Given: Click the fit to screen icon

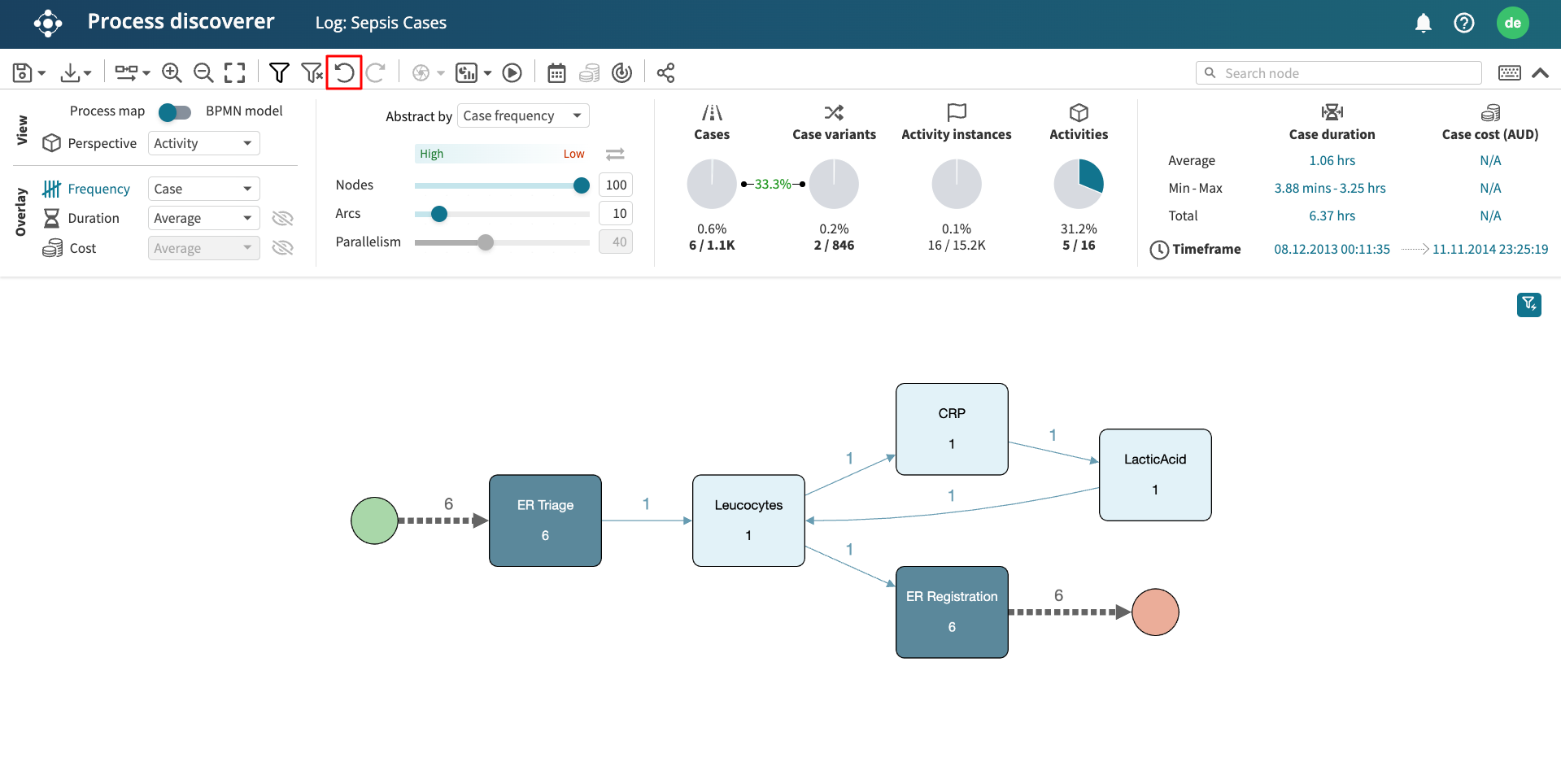Looking at the screenshot, I should pyautogui.click(x=235, y=73).
